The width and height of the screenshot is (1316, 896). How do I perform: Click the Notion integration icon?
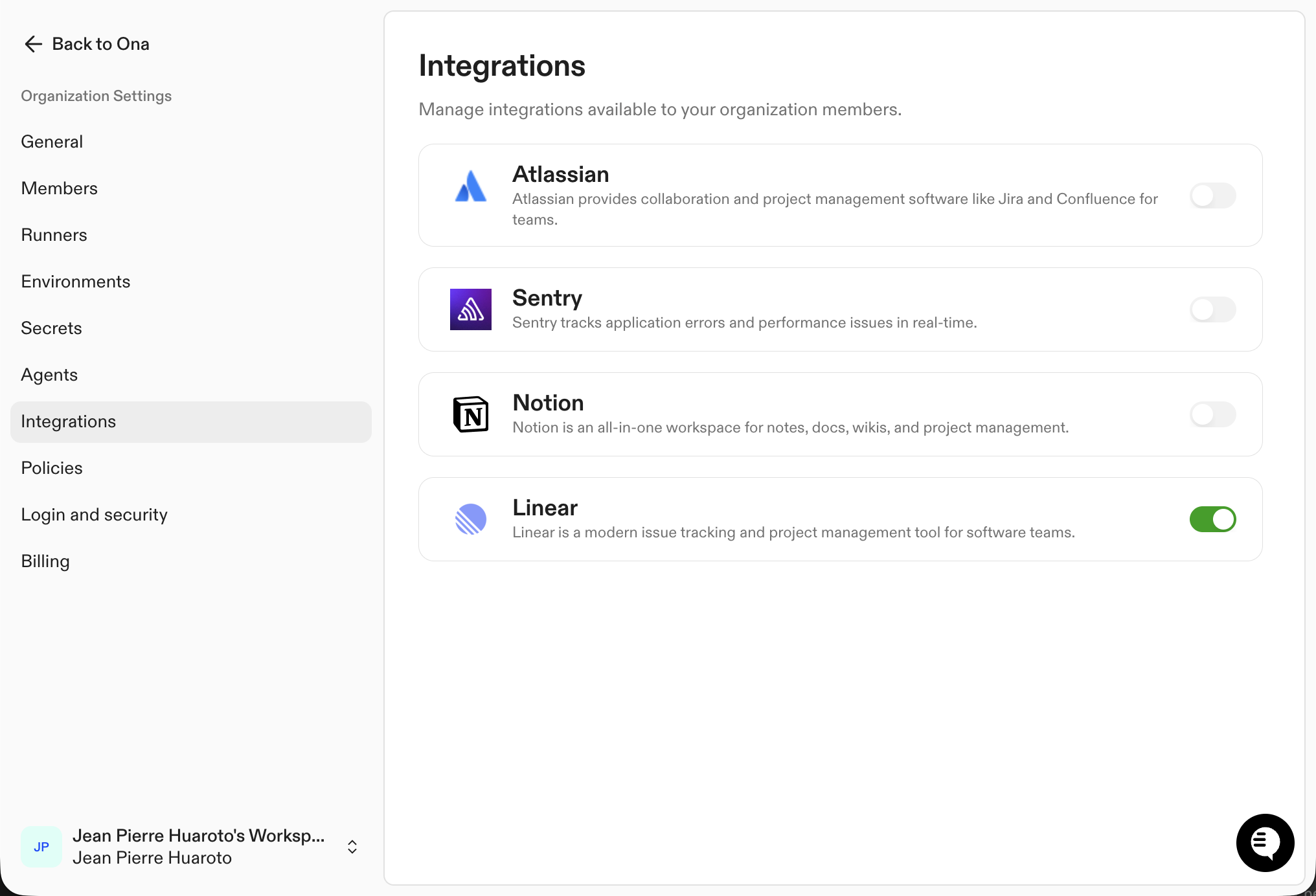471,414
